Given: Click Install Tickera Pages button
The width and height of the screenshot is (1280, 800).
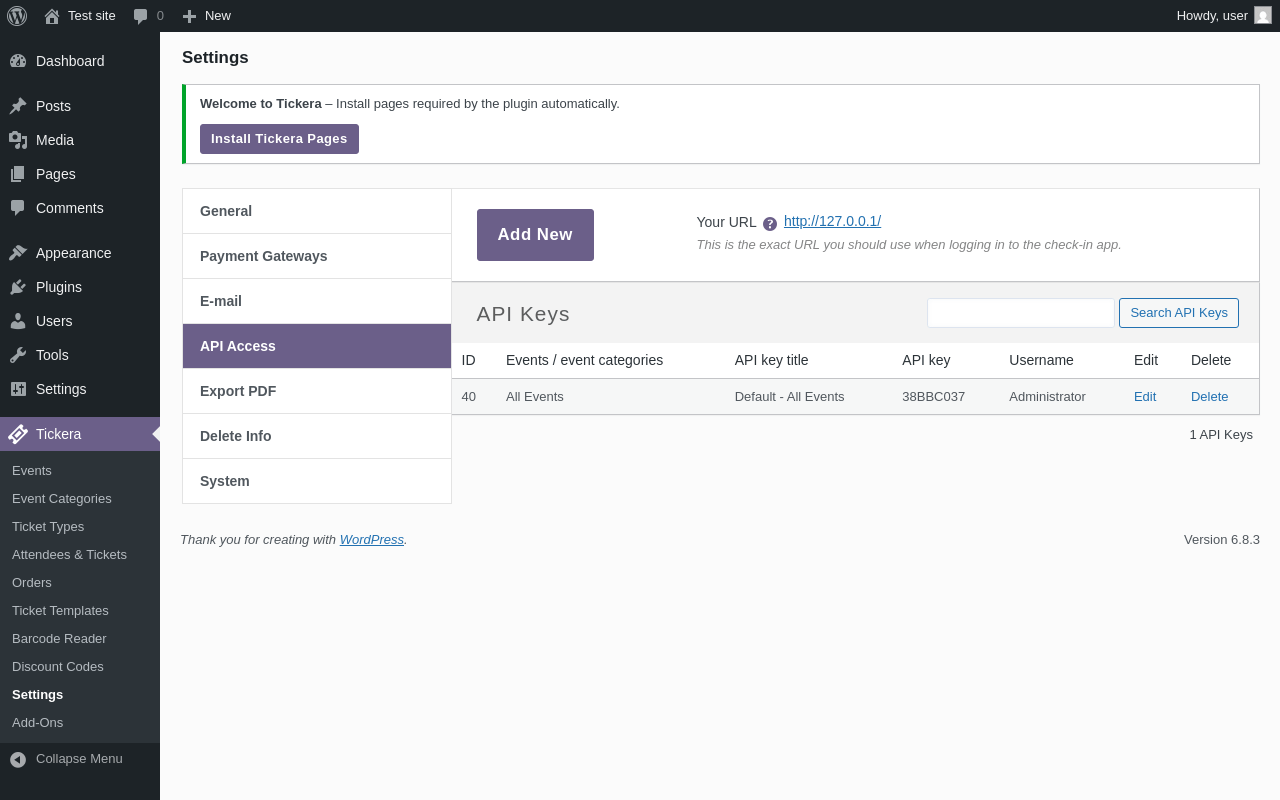Looking at the screenshot, I should [x=279, y=139].
